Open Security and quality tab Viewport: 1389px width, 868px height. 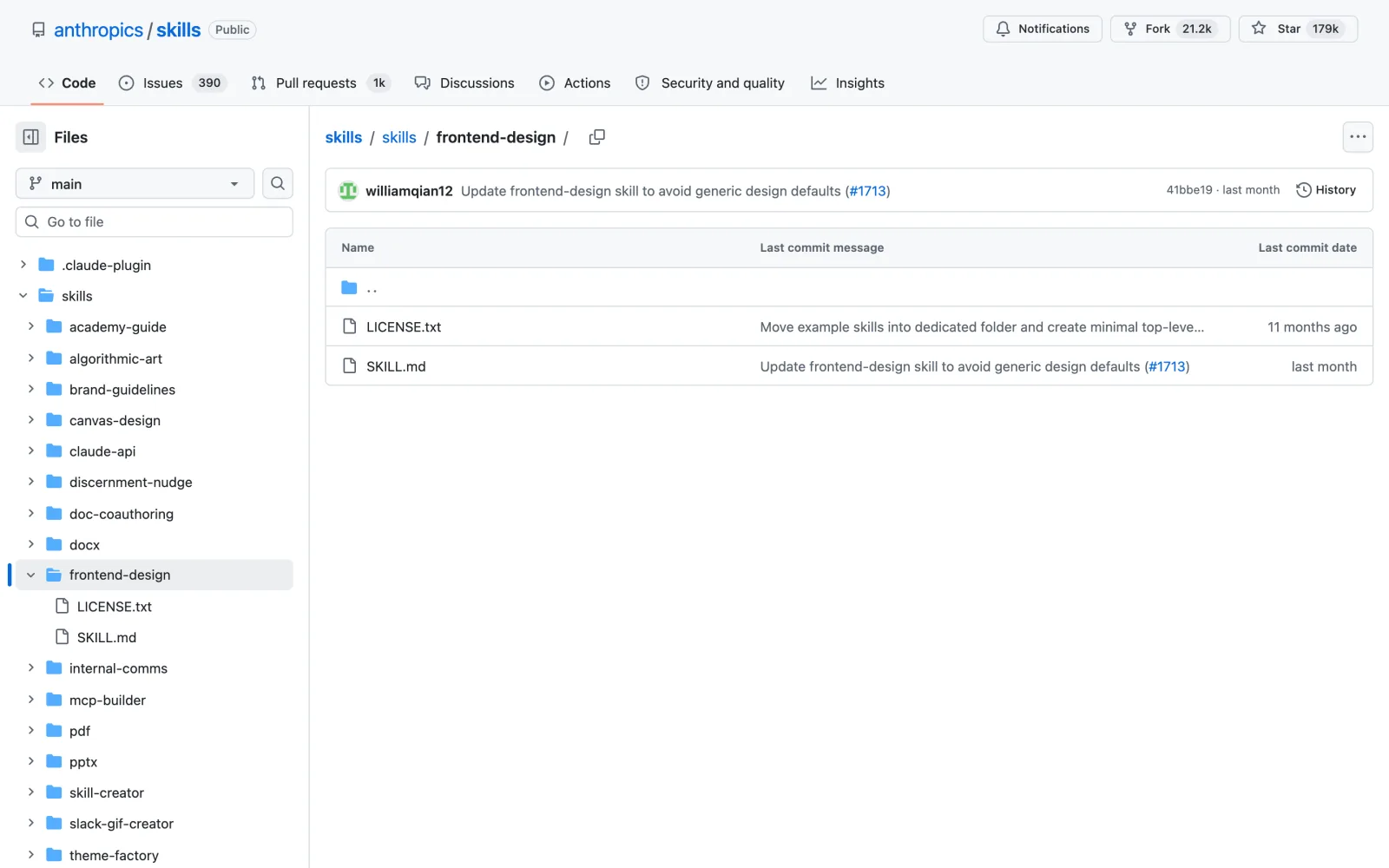tap(710, 83)
